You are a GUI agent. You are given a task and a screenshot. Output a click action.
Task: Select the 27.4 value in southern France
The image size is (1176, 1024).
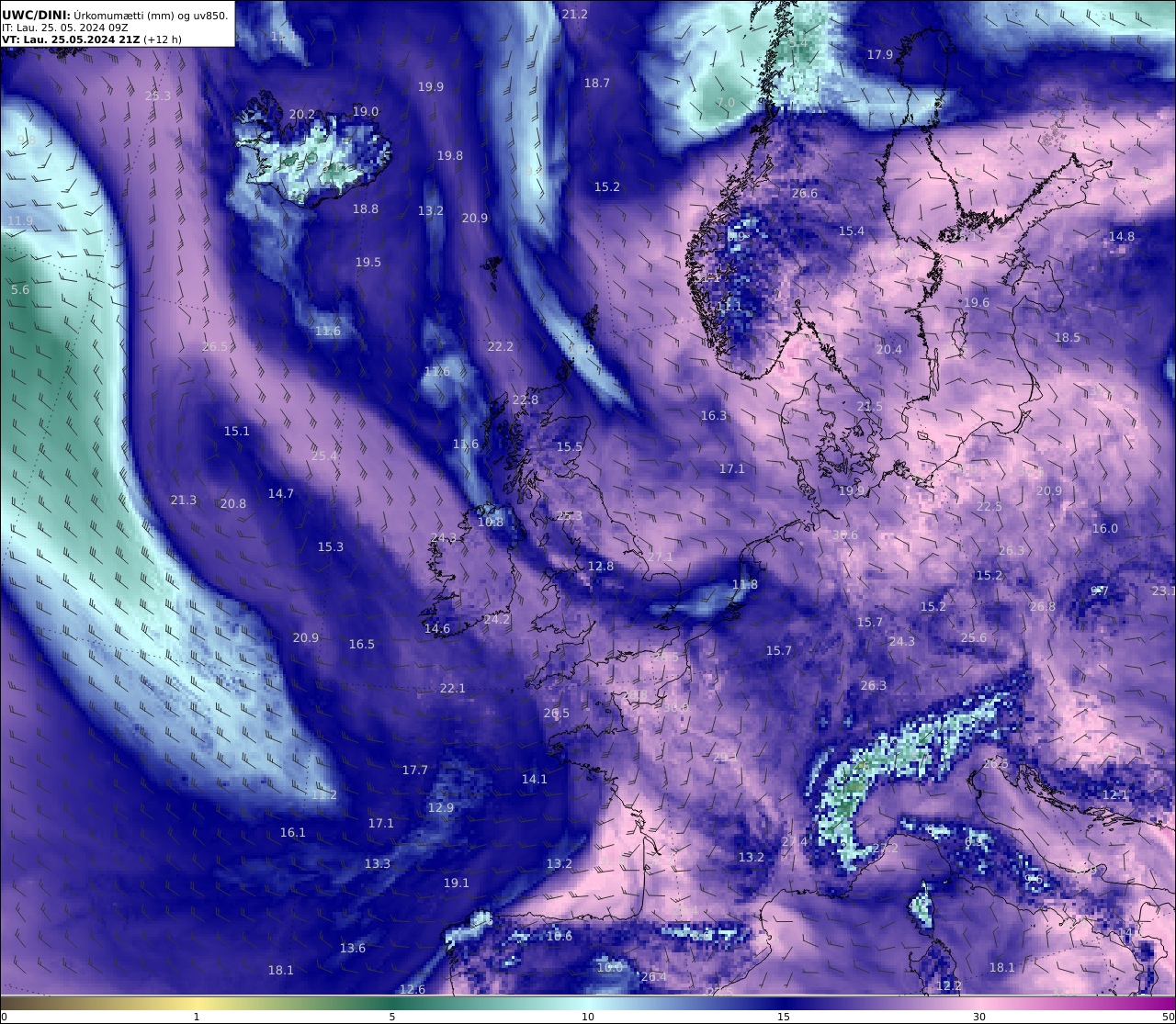point(795,841)
